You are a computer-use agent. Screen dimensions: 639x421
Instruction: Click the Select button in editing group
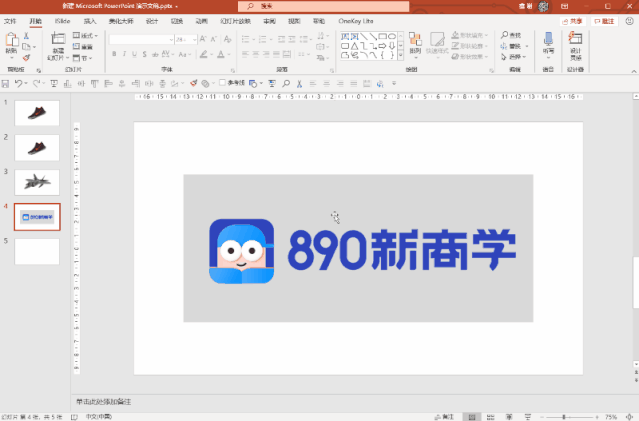[513, 57]
